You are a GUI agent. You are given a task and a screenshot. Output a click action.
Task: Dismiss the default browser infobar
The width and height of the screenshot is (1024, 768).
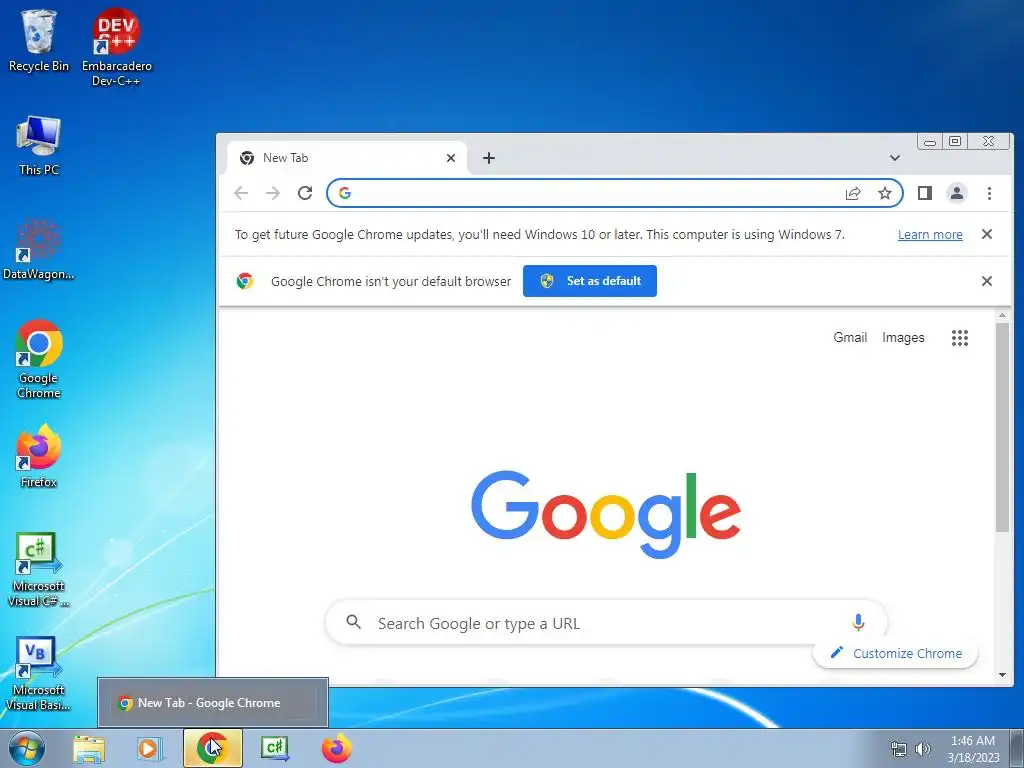tap(987, 281)
